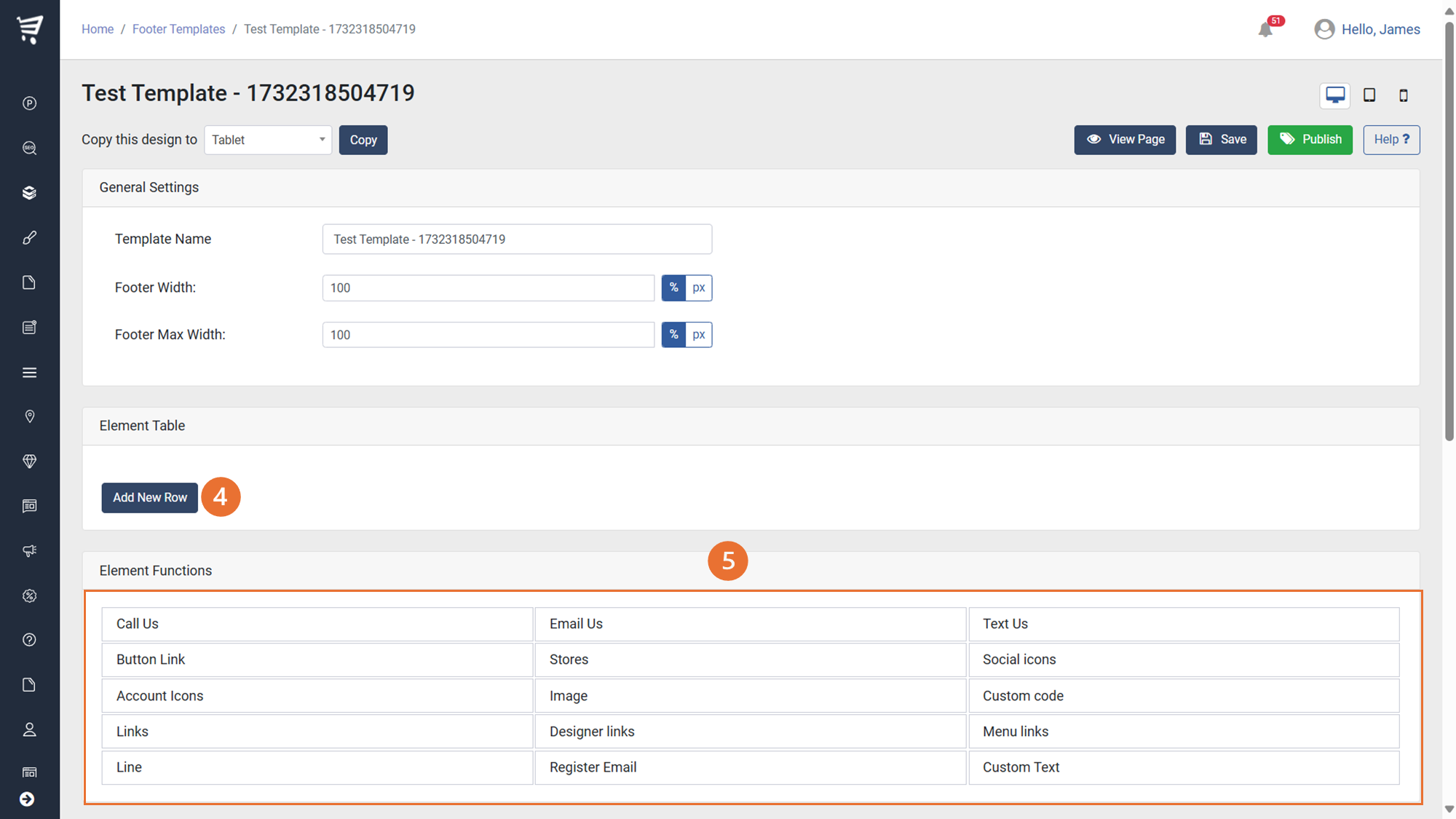Switch to desktop view icon
The image size is (1456, 819).
(x=1334, y=95)
